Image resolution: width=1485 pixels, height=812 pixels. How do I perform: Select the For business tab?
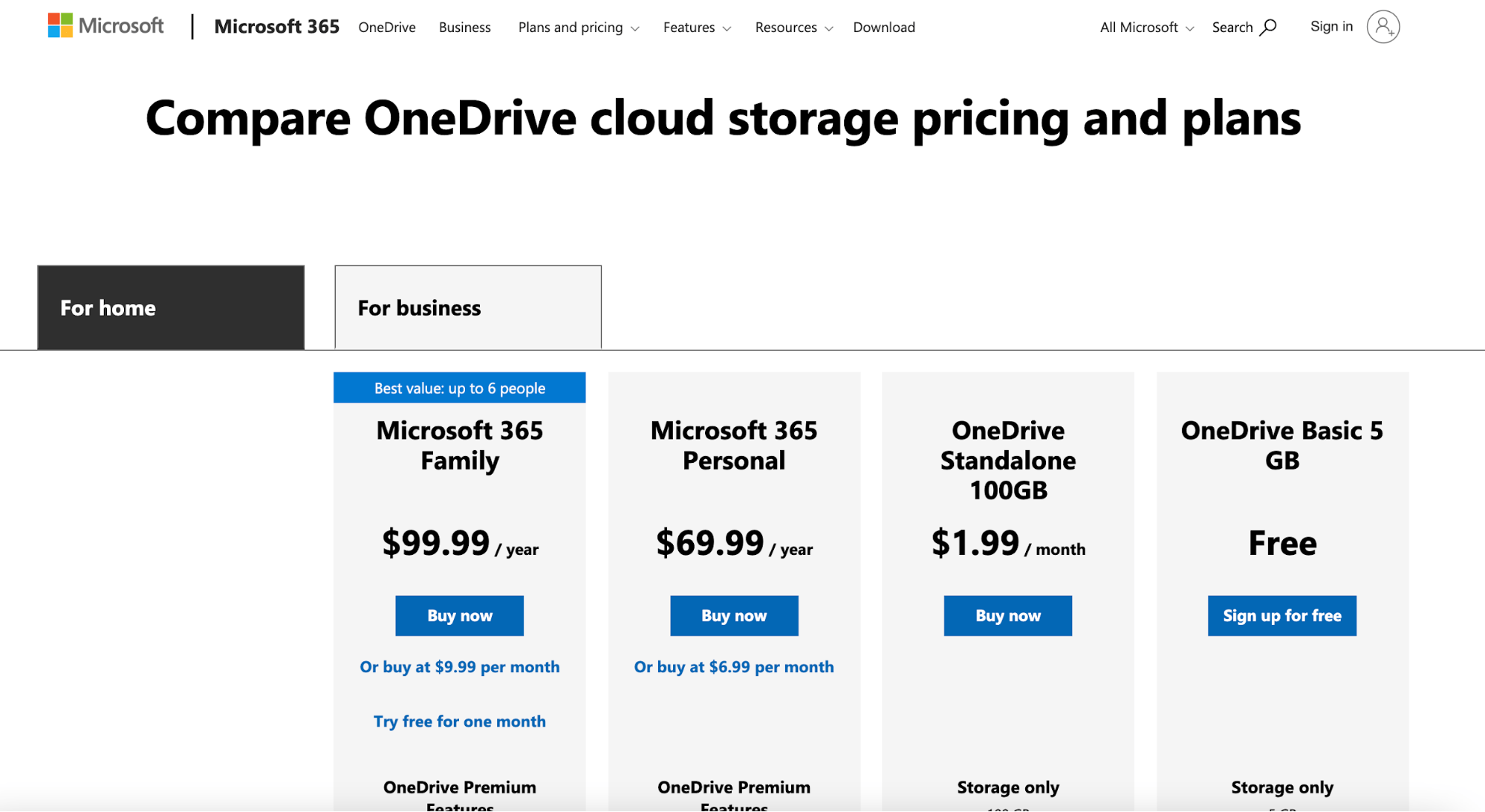pyautogui.click(x=466, y=307)
